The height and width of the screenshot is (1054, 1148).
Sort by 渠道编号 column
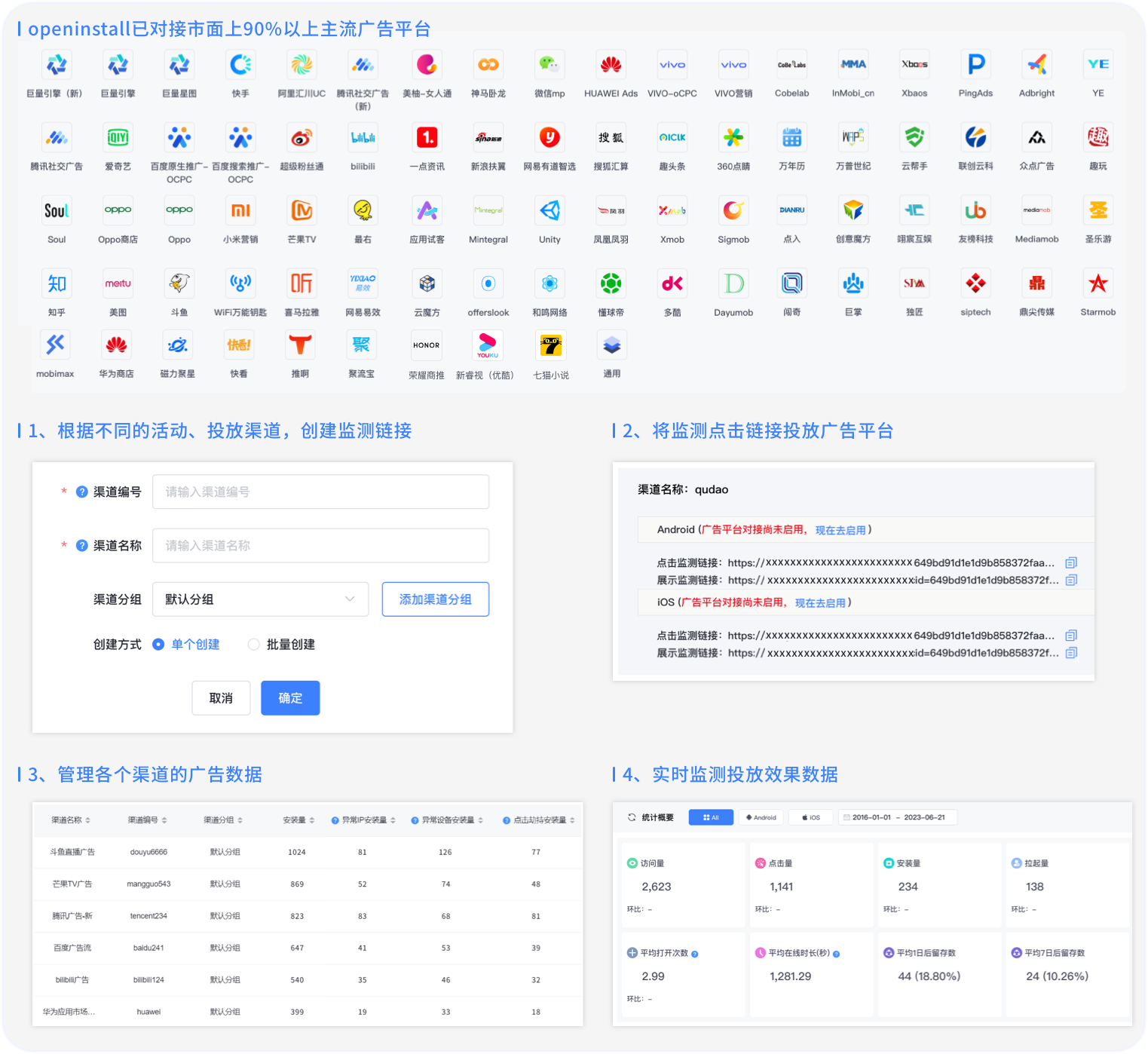164,820
